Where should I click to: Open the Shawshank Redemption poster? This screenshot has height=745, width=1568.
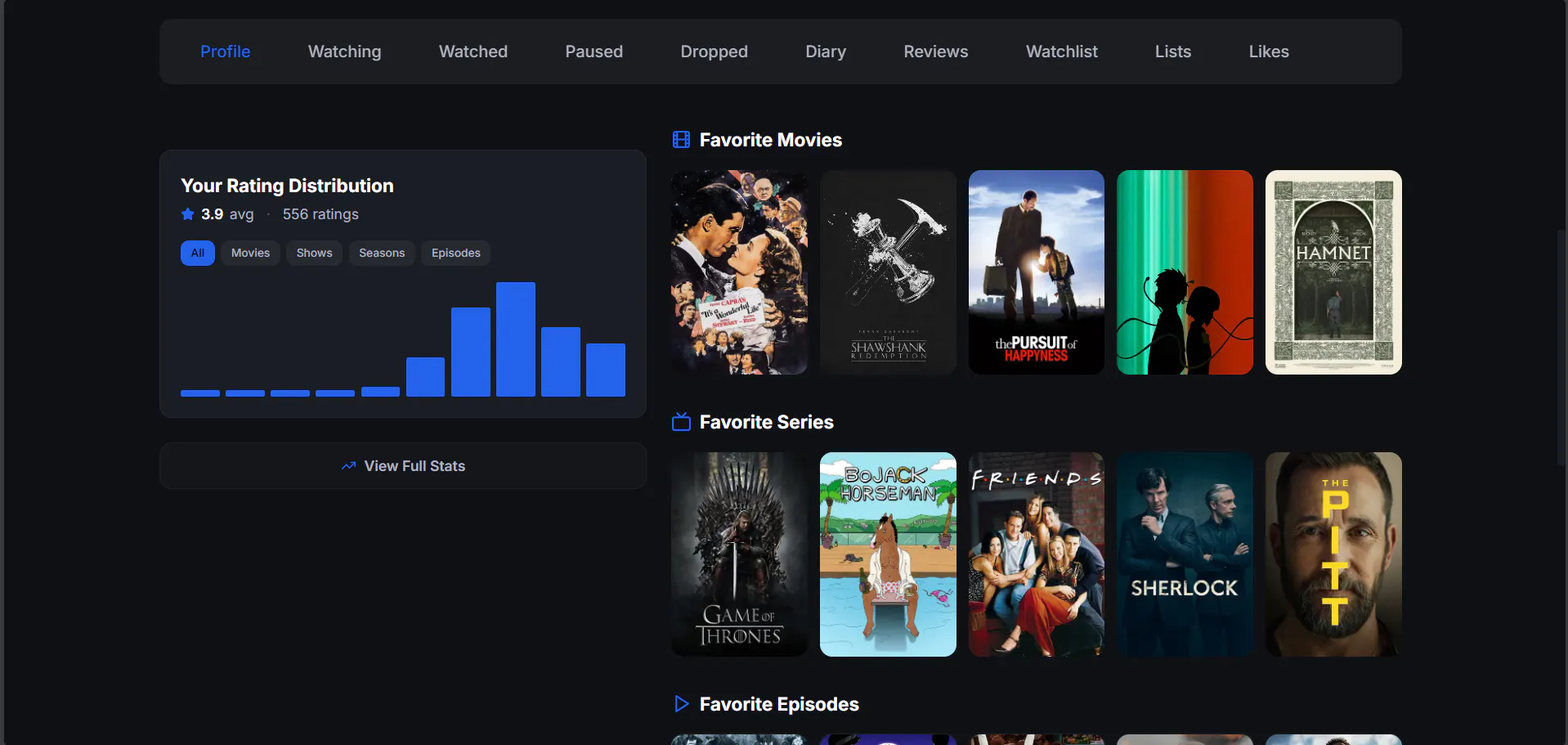coord(888,272)
